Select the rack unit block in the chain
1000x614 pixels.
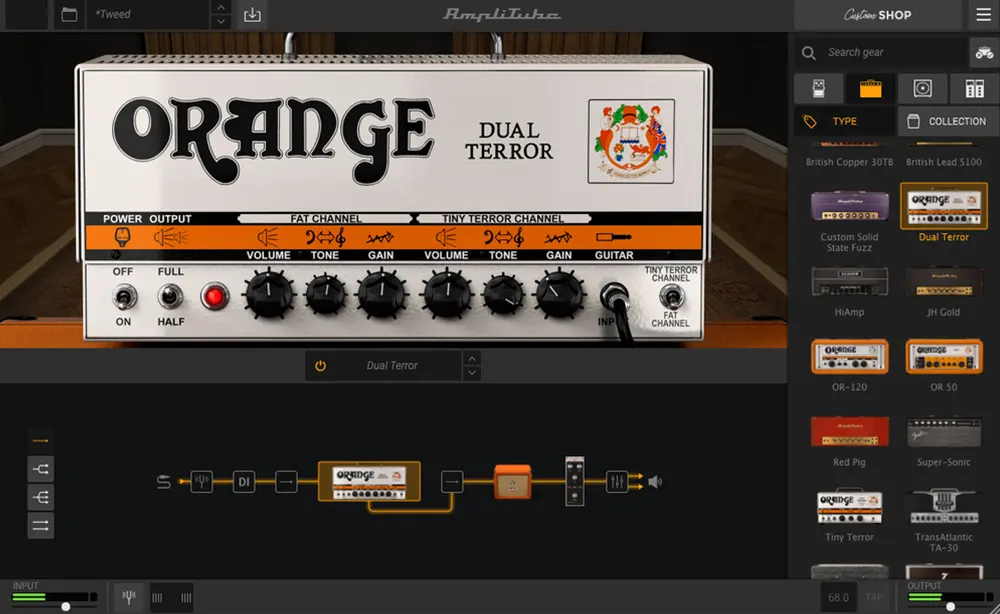click(x=575, y=481)
